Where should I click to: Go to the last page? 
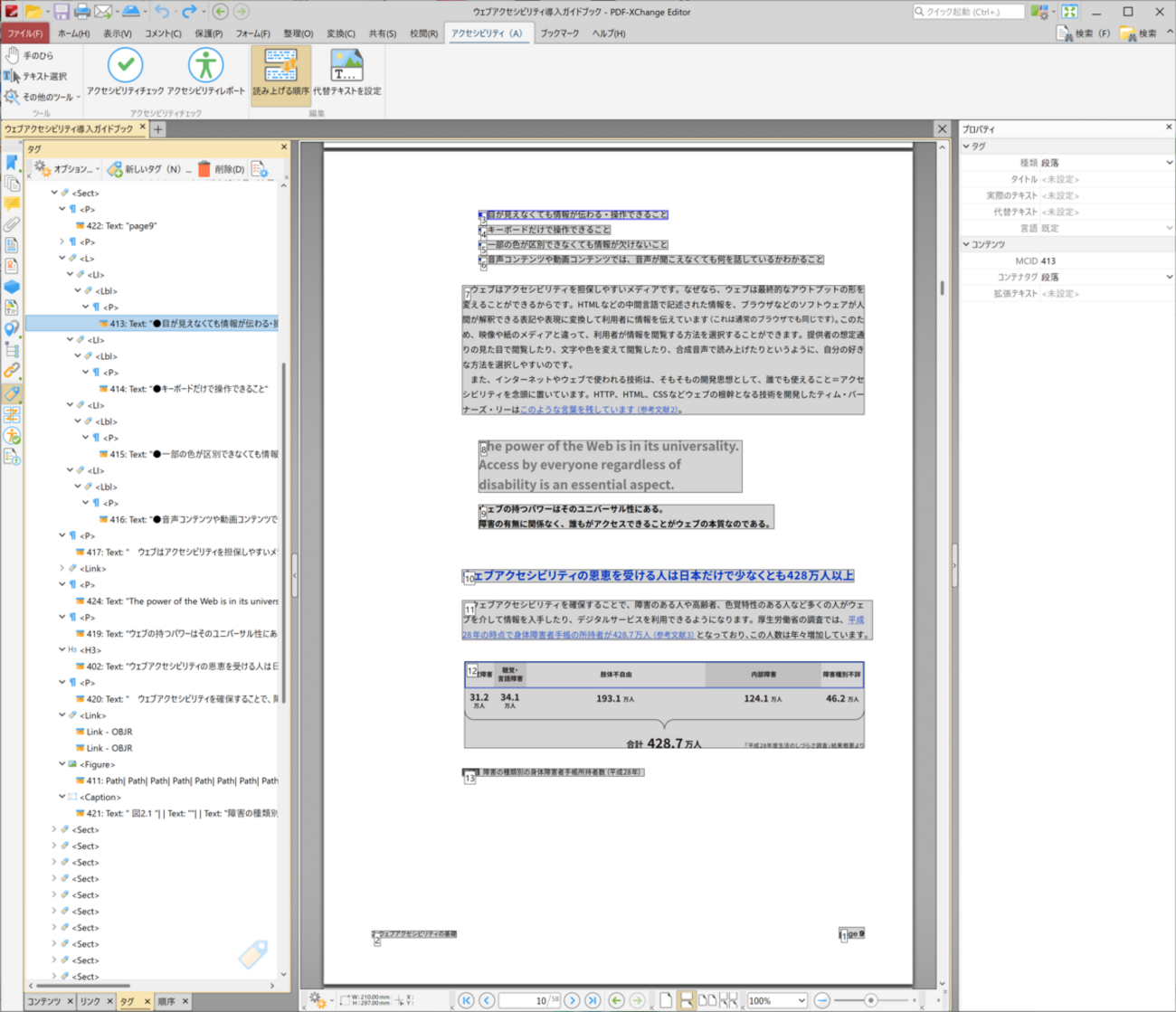click(593, 1000)
